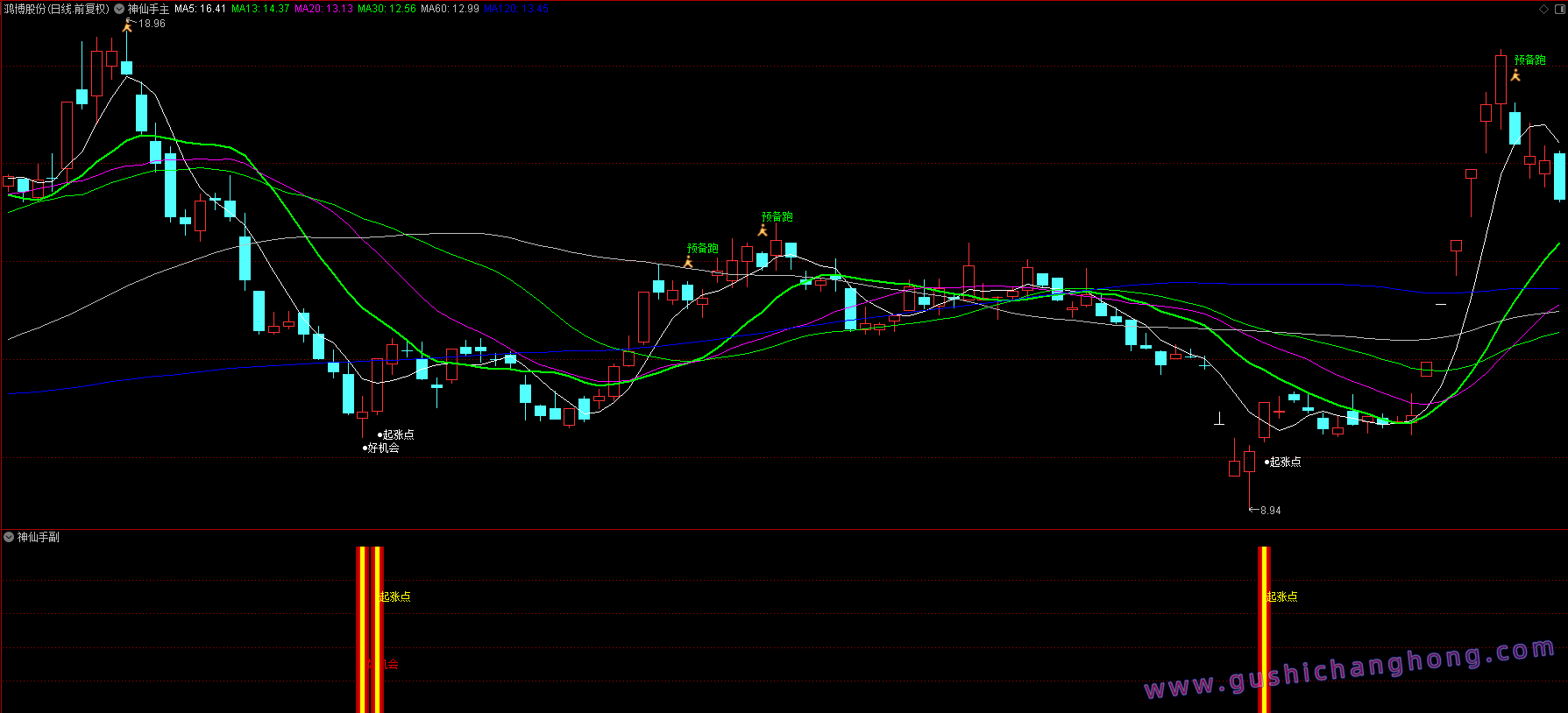This screenshot has height=713, width=1568.
Task: Select the blue MA120: 13.45 label
Action: pyautogui.click(x=516, y=9)
